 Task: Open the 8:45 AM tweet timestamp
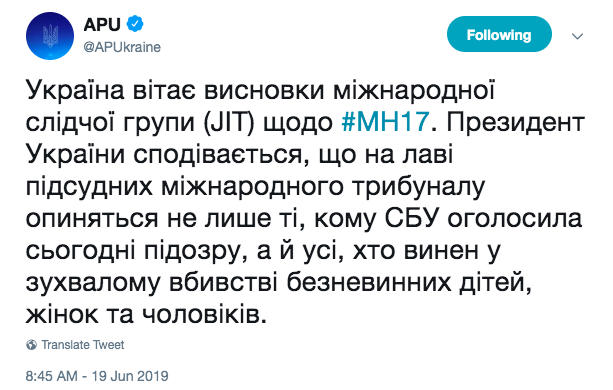coord(51,376)
